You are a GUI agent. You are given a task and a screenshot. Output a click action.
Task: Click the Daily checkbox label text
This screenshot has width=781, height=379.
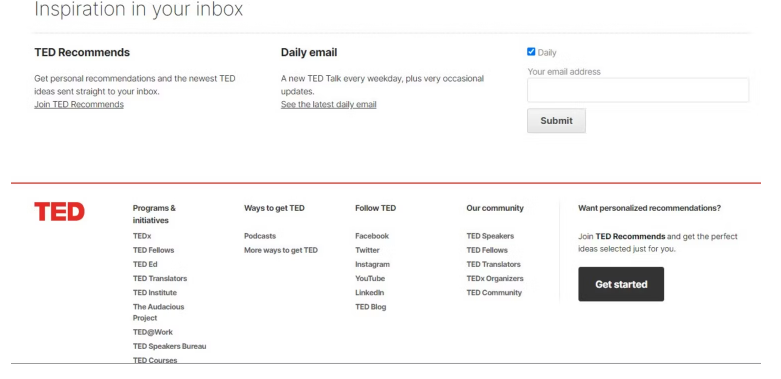click(547, 52)
